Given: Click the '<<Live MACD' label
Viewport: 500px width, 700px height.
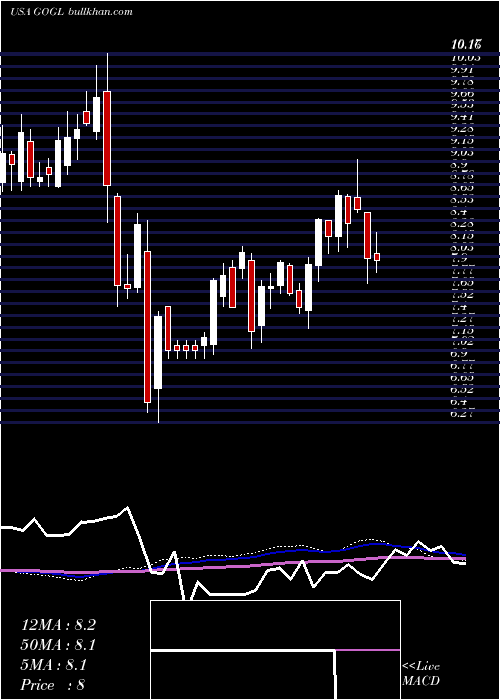Looking at the screenshot, I should 421,674.
